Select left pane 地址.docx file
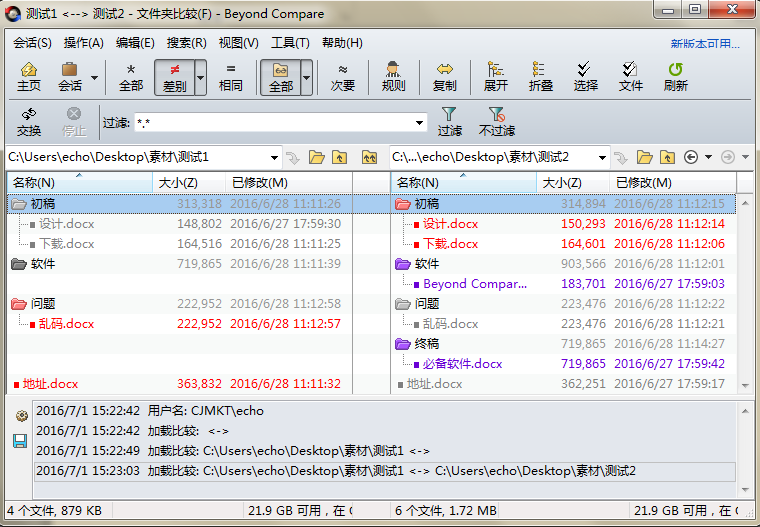The height and width of the screenshot is (527, 760). [x=180, y=384]
